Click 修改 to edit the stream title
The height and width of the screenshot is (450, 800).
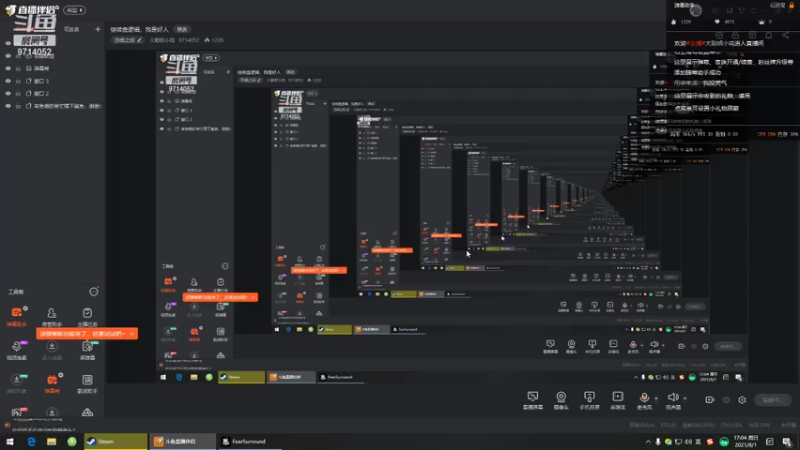[x=182, y=29]
